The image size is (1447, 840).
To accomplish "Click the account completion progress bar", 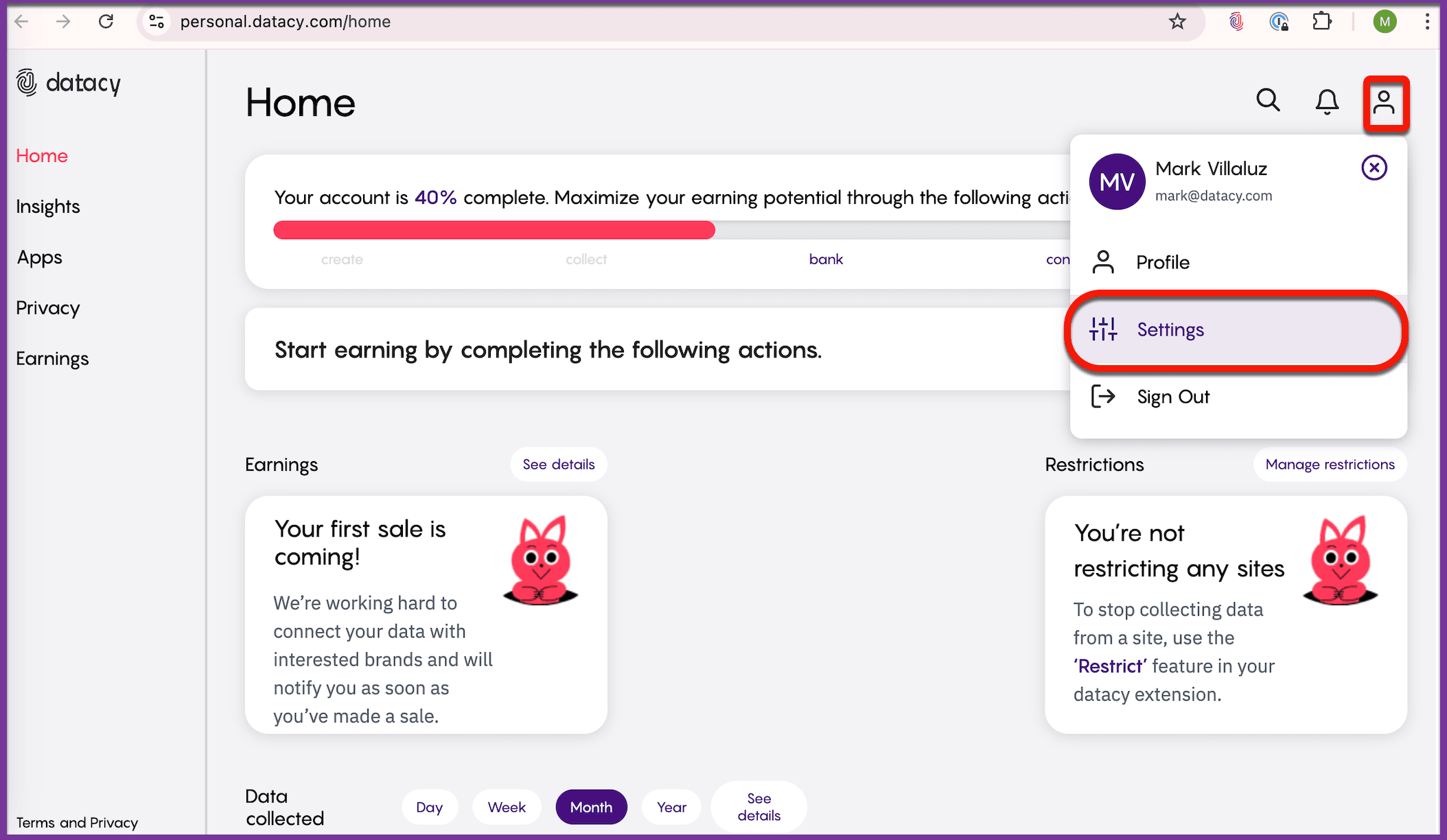I will pyautogui.click(x=494, y=230).
